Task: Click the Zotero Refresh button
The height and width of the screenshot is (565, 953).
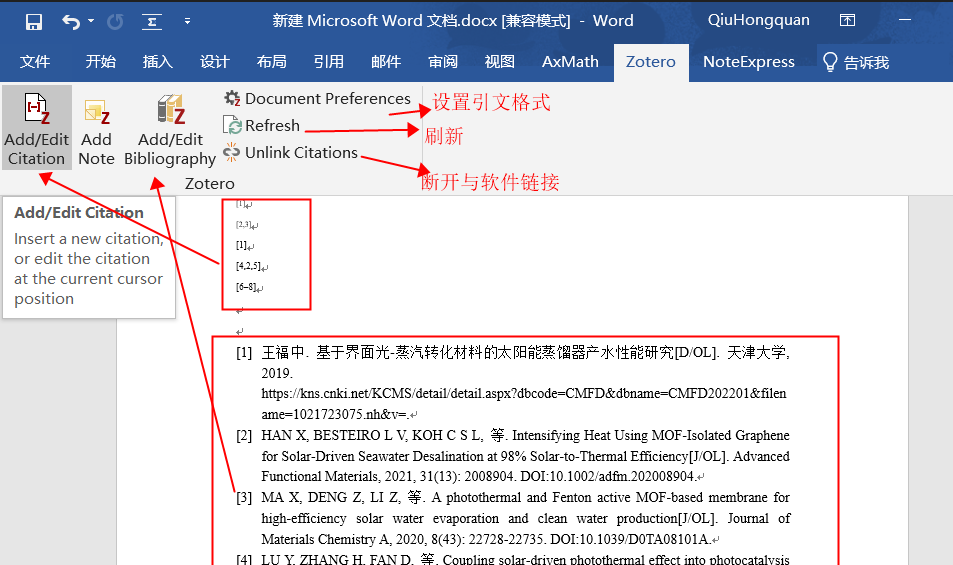Action: 262,126
